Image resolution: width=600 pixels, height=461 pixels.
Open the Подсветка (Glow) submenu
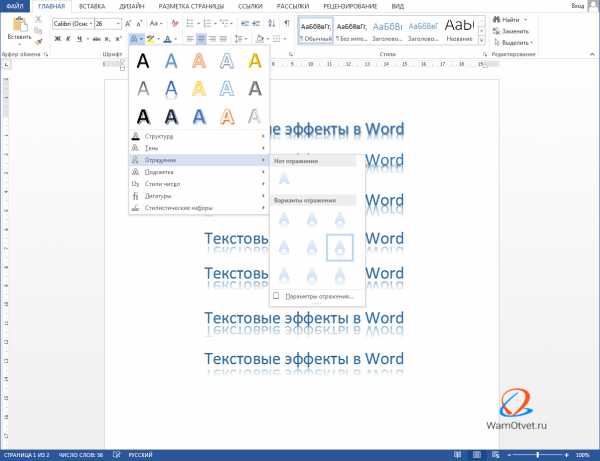click(197, 172)
